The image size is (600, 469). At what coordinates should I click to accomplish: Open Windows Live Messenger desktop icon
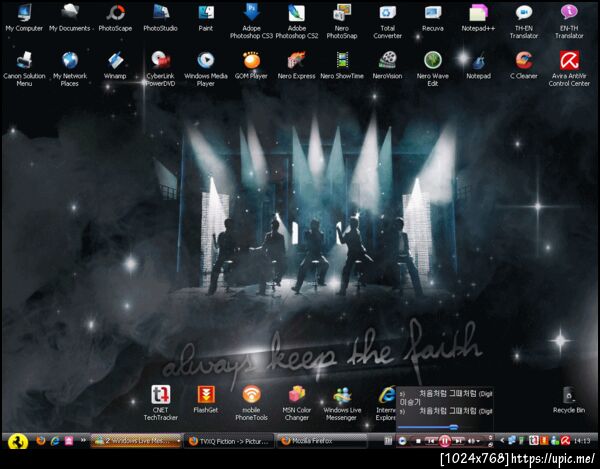pos(342,403)
